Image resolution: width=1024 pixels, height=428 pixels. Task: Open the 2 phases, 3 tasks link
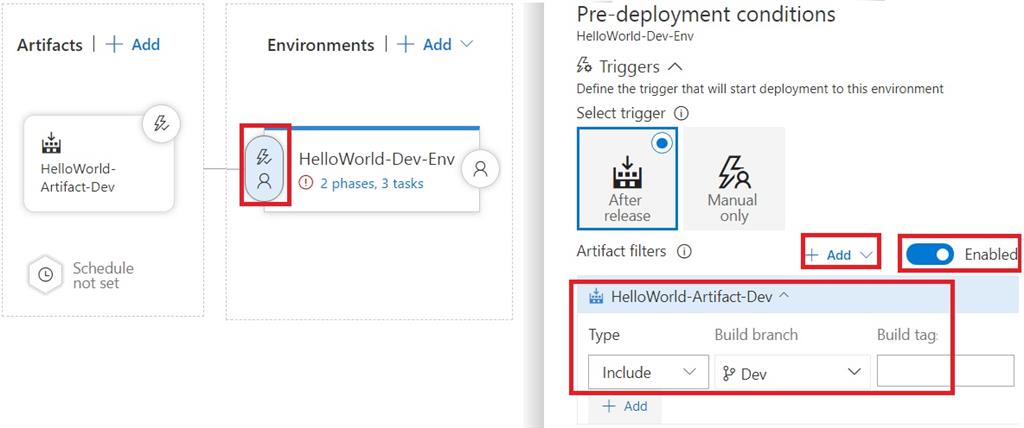click(x=372, y=183)
